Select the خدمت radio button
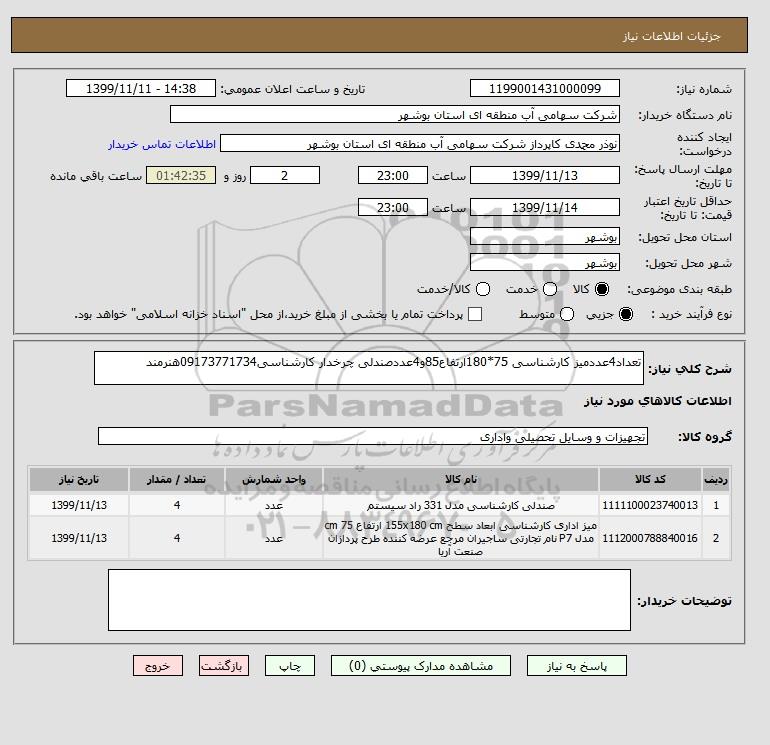 pyautogui.click(x=550, y=289)
